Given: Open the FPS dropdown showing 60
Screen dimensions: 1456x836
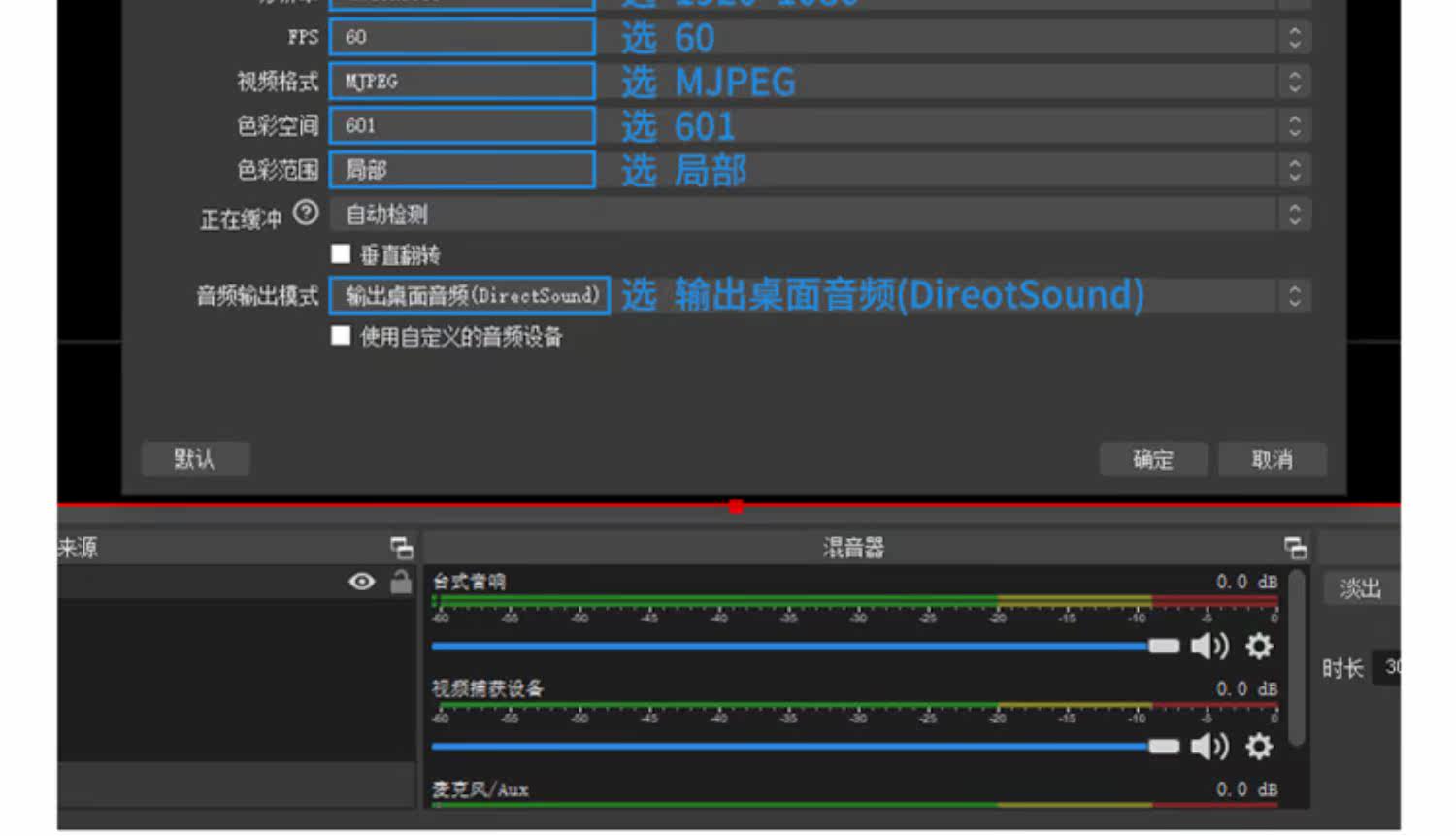Looking at the screenshot, I should click(x=820, y=37).
